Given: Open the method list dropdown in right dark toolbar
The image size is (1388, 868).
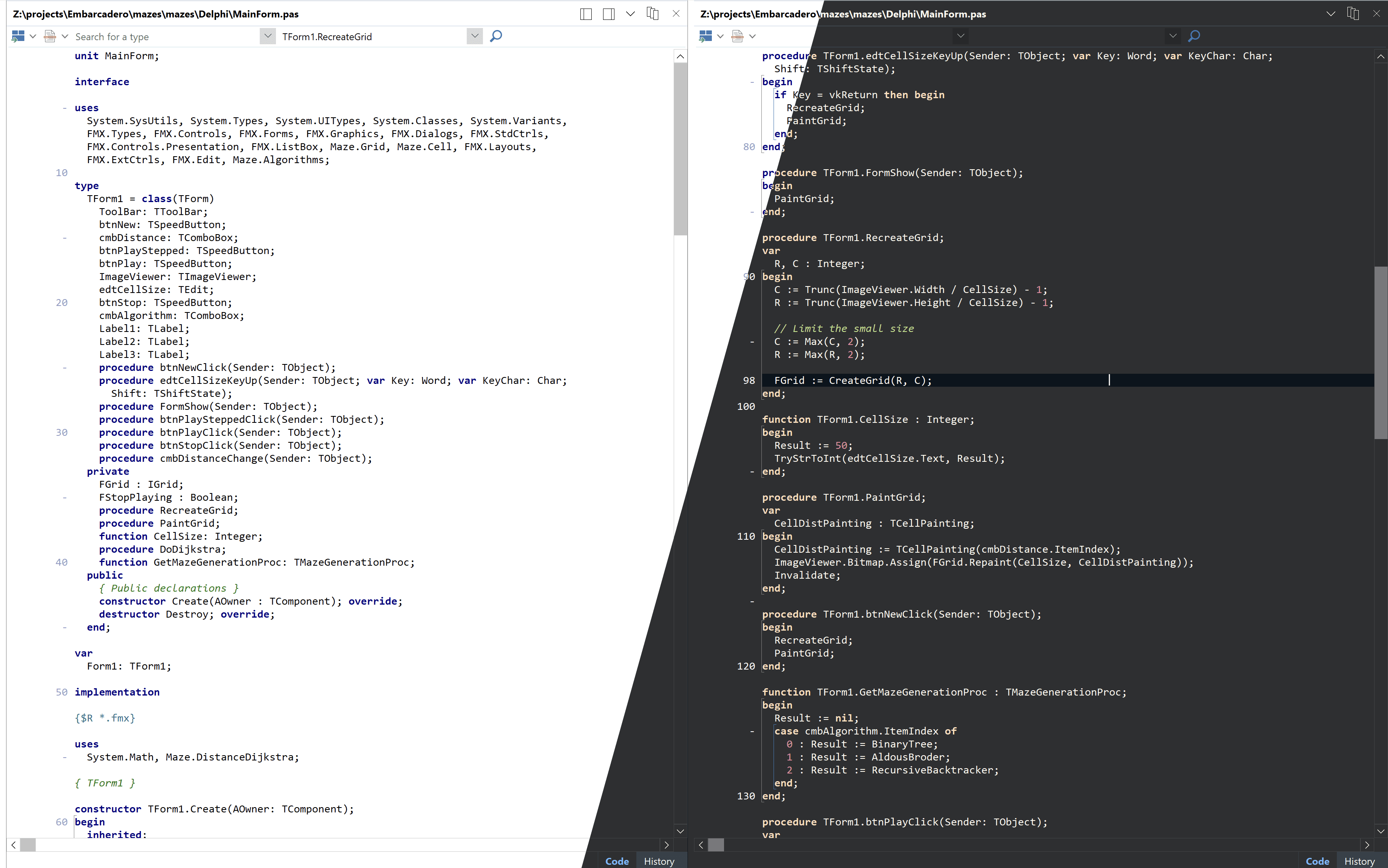Looking at the screenshot, I should coord(1173,36).
